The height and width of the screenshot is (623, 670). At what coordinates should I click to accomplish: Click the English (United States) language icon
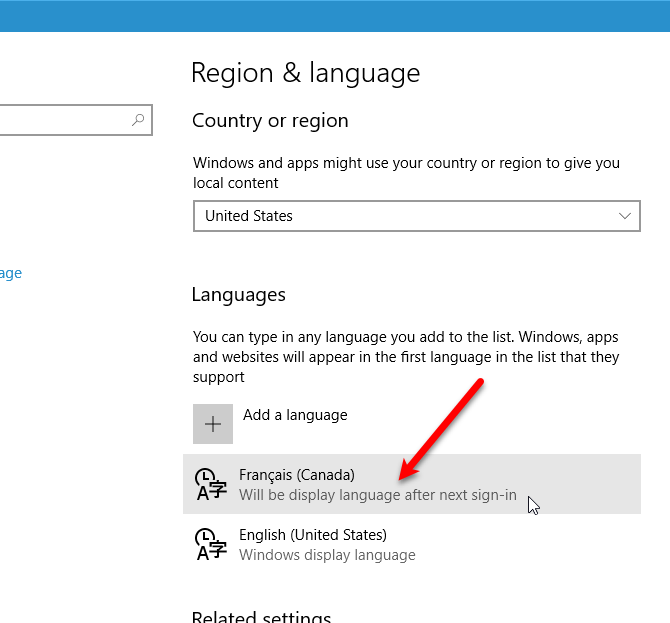tap(208, 545)
